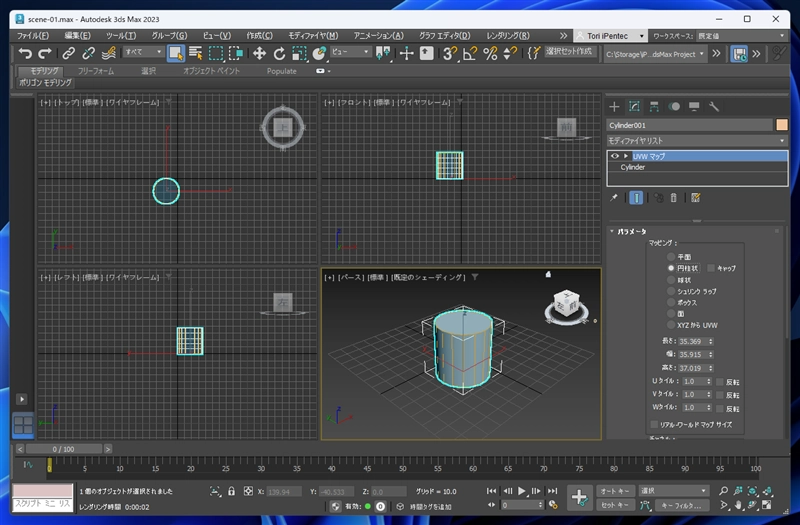Select the Scale tool
Viewport: 800px width, 525px height.
point(299,53)
